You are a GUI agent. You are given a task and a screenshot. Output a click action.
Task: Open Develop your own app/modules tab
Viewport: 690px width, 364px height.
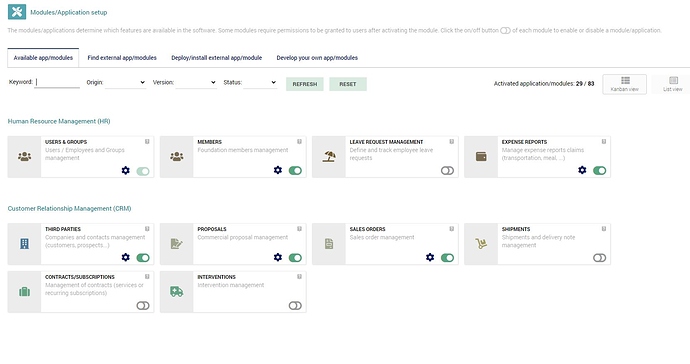(x=317, y=58)
